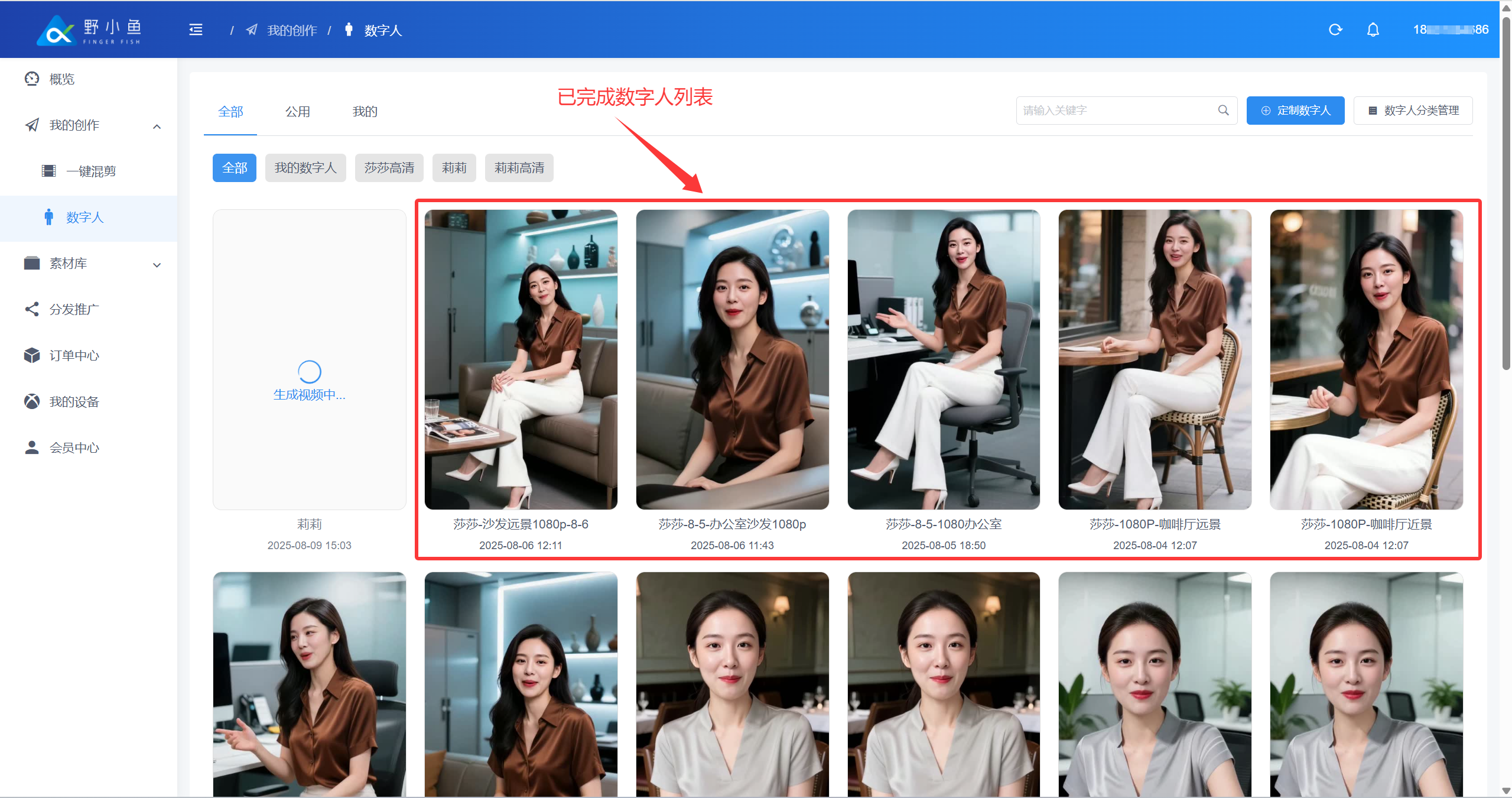
Task: Click the 定制数字人 button
Action: (x=1295, y=111)
